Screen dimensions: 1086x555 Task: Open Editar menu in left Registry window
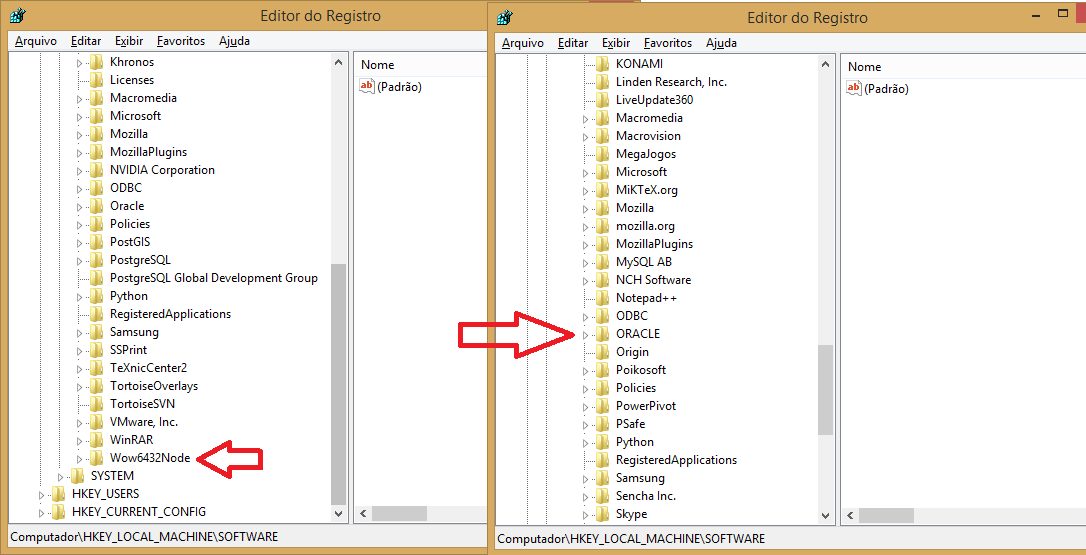point(86,41)
